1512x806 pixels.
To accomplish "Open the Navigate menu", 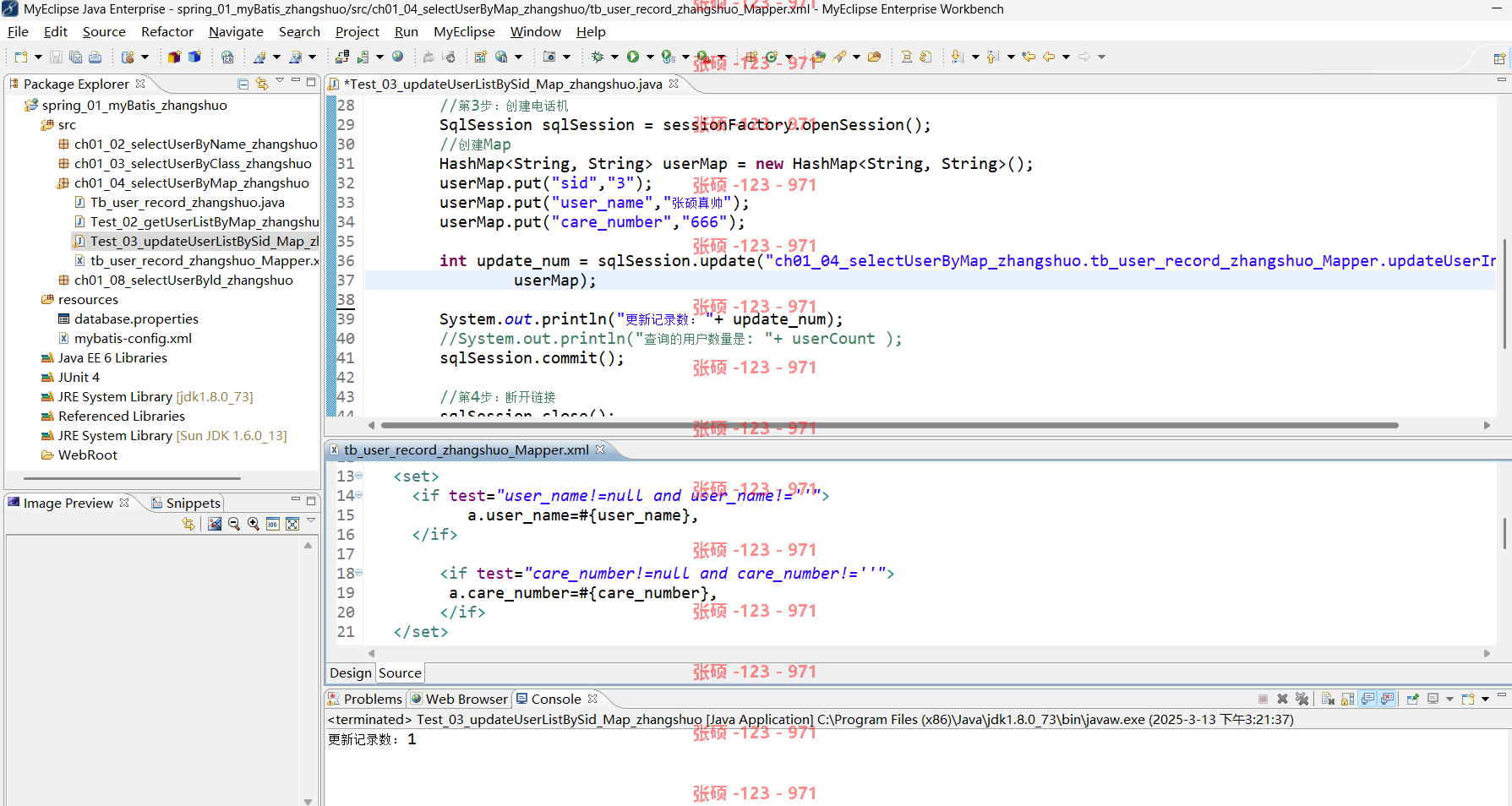I will [236, 32].
